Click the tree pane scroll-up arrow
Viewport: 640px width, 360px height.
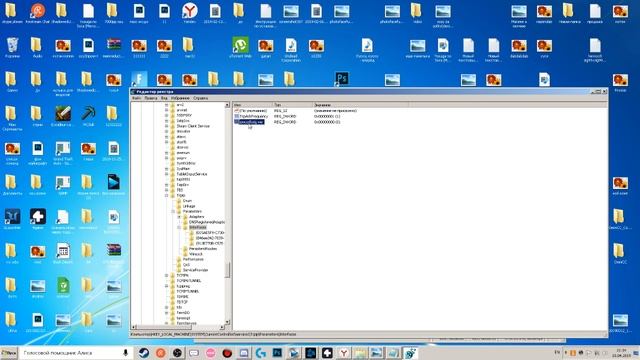(227, 105)
